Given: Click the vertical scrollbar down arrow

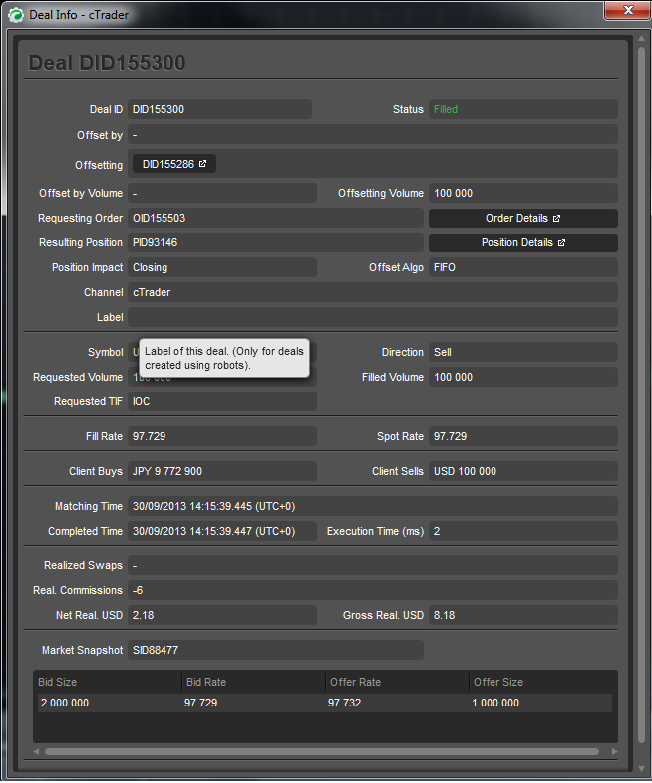Looking at the screenshot, I should [642, 769].
